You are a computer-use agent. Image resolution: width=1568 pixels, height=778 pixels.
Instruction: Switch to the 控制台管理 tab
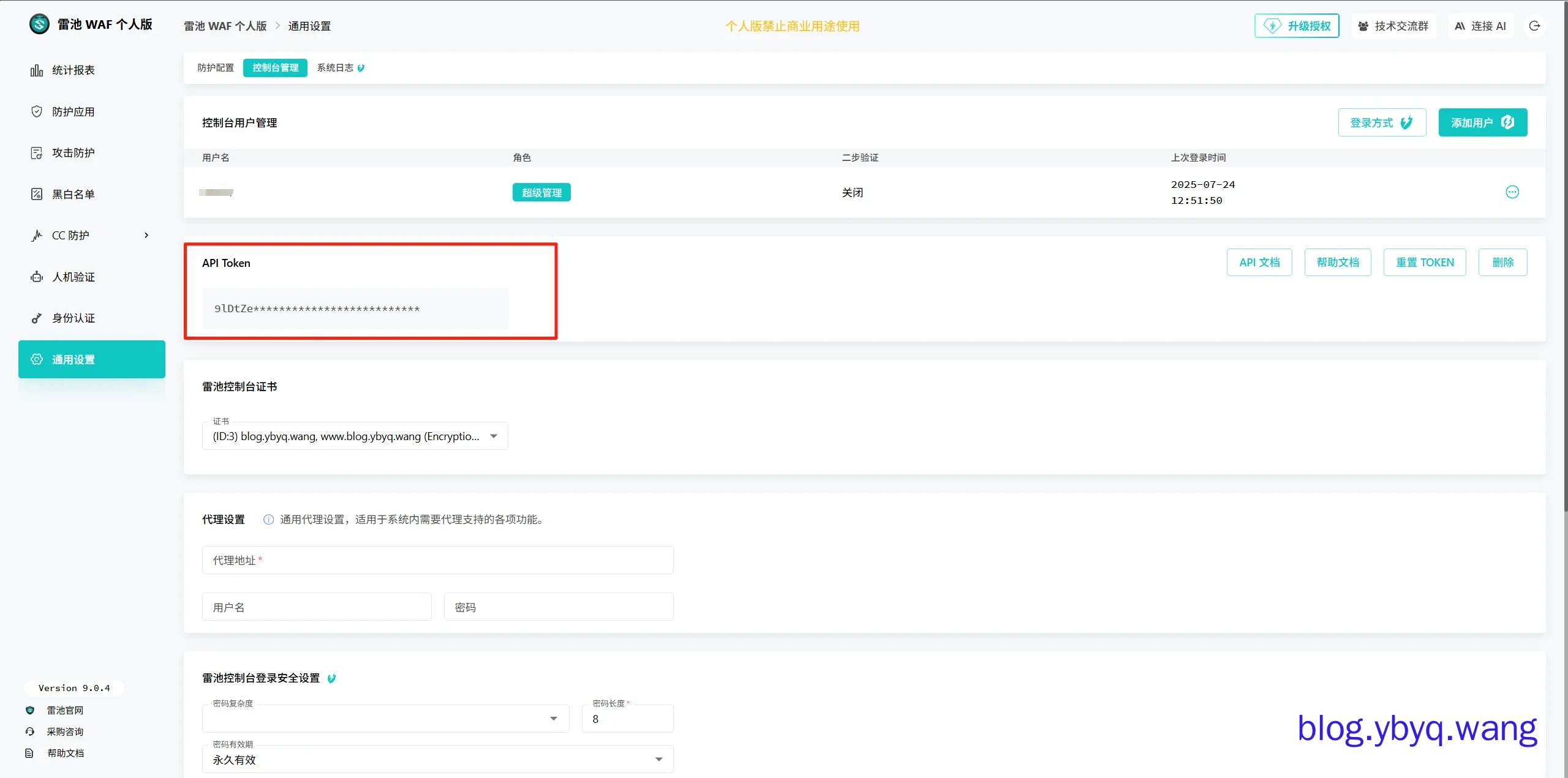tap(275, 68)
